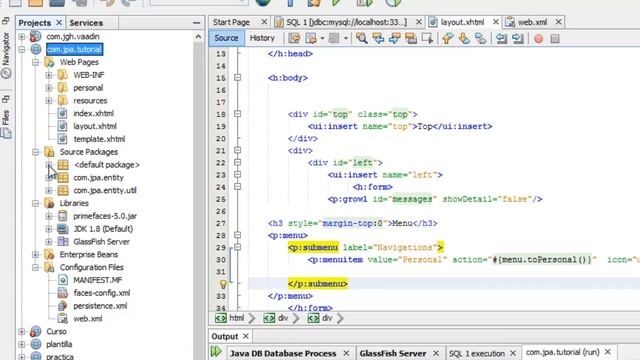Open the Forward history dropdown arrow
This screenshot has width=640, height=360.
click(345, 38)
